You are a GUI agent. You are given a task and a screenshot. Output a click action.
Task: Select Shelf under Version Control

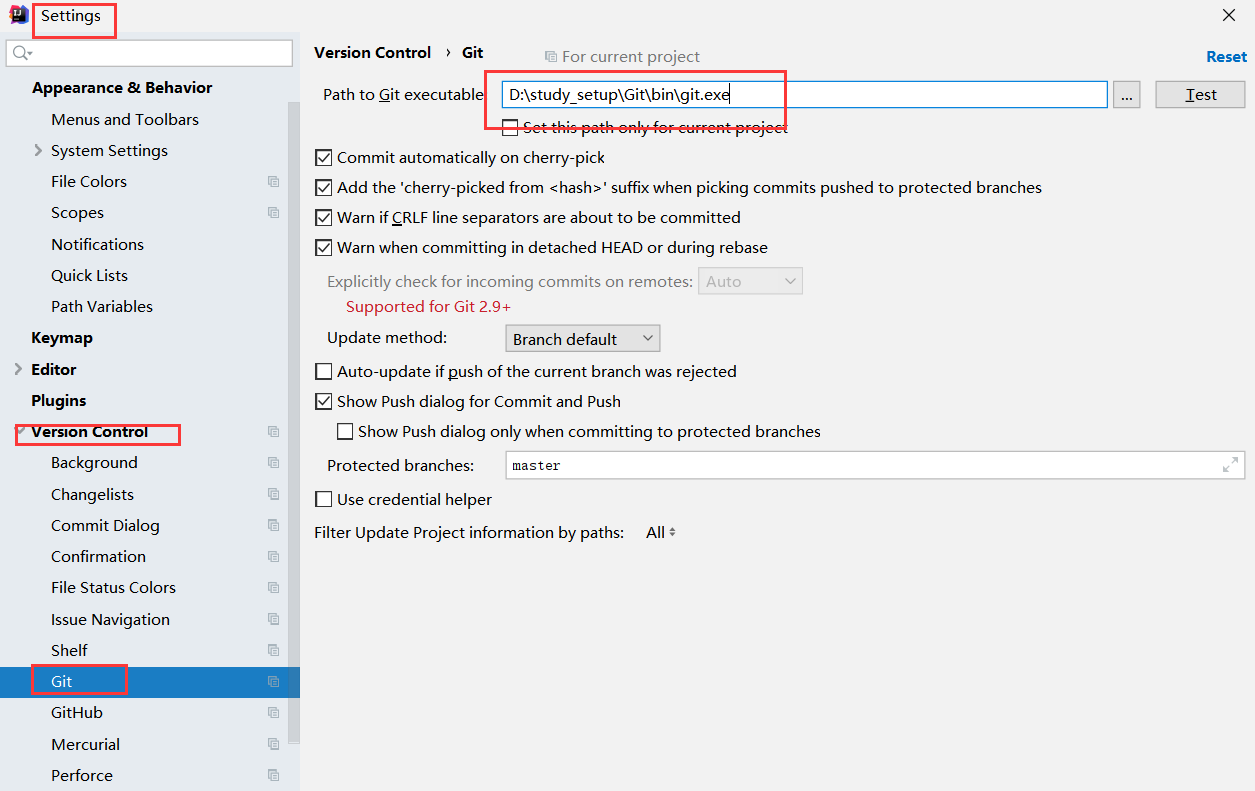[x=69, y=651]
